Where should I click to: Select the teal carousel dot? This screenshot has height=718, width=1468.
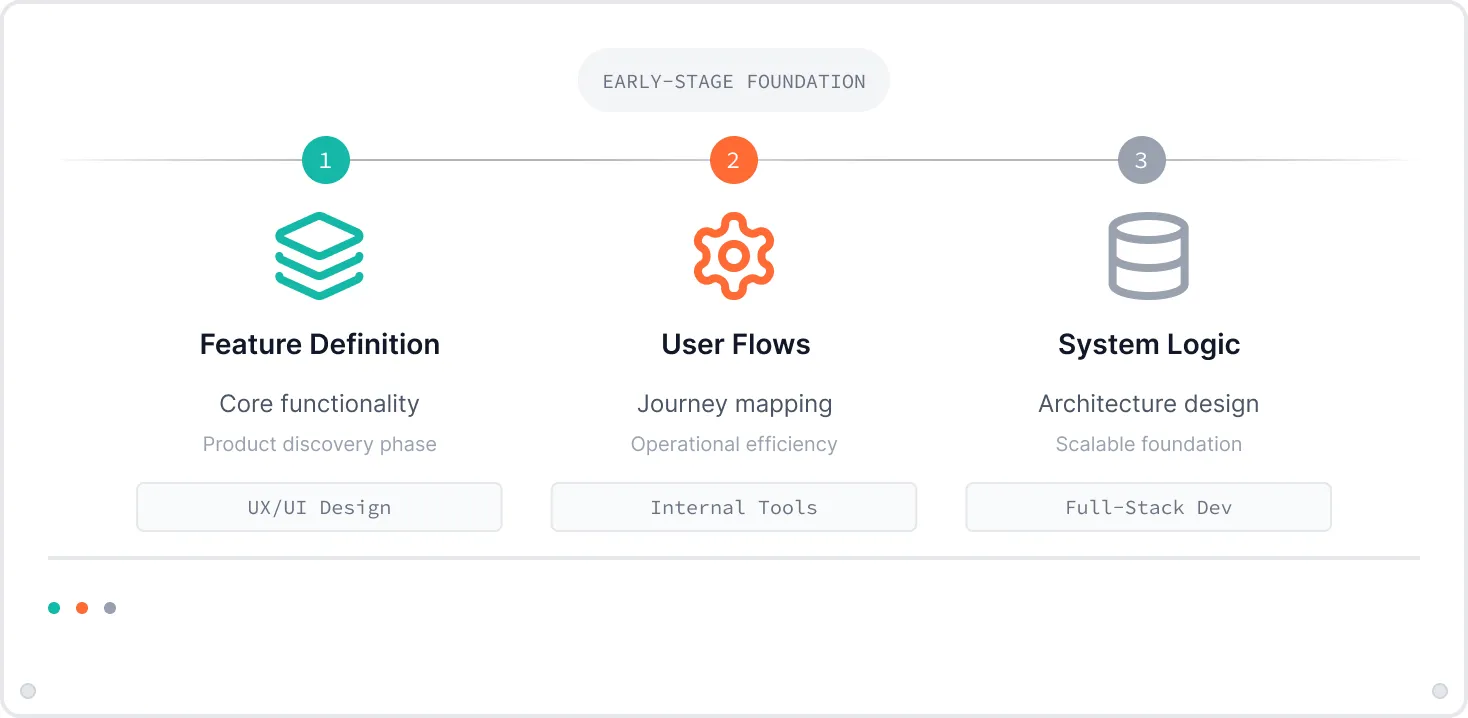click(54, 607)
